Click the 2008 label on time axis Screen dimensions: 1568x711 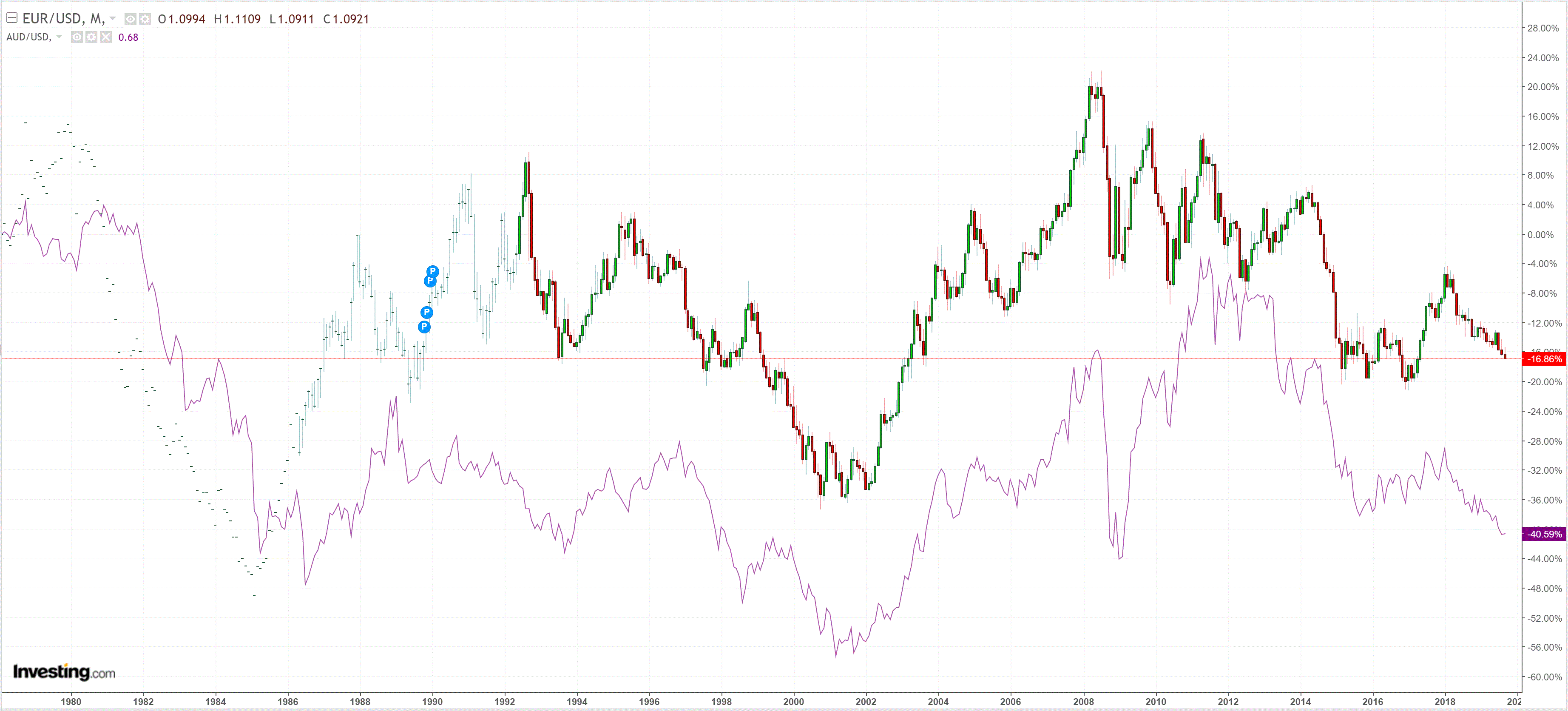pos(1083,701)
